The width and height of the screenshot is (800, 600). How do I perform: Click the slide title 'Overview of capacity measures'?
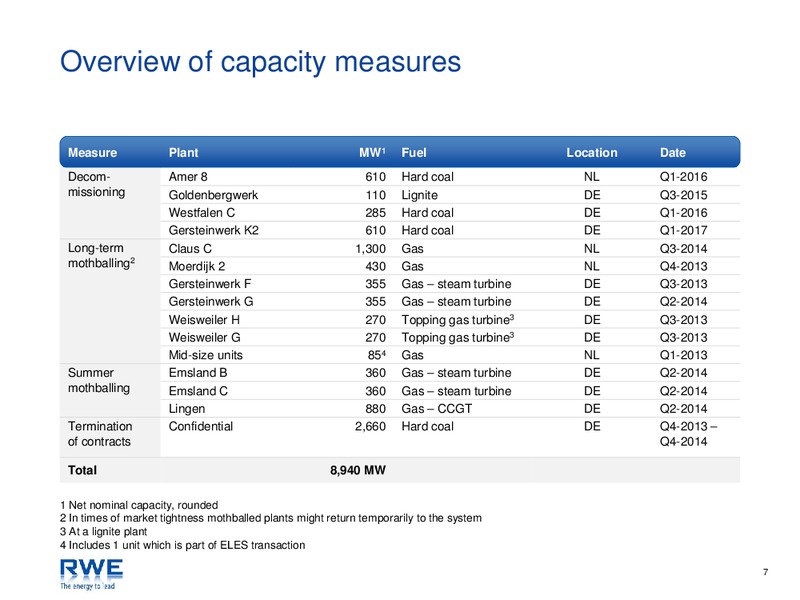pos(260,62)
